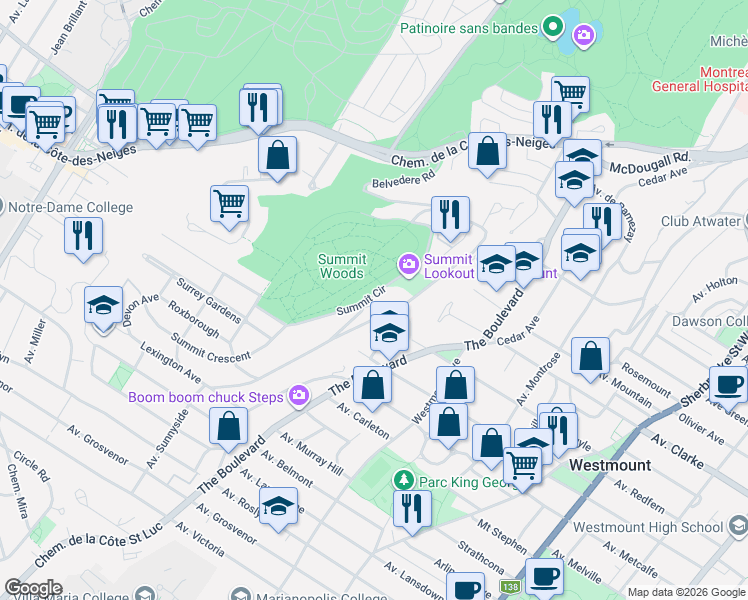Select the Summit Lookout camera marker
Image resolution: width=748 pixels, height=600 pixels.
[x=408, y=265]
